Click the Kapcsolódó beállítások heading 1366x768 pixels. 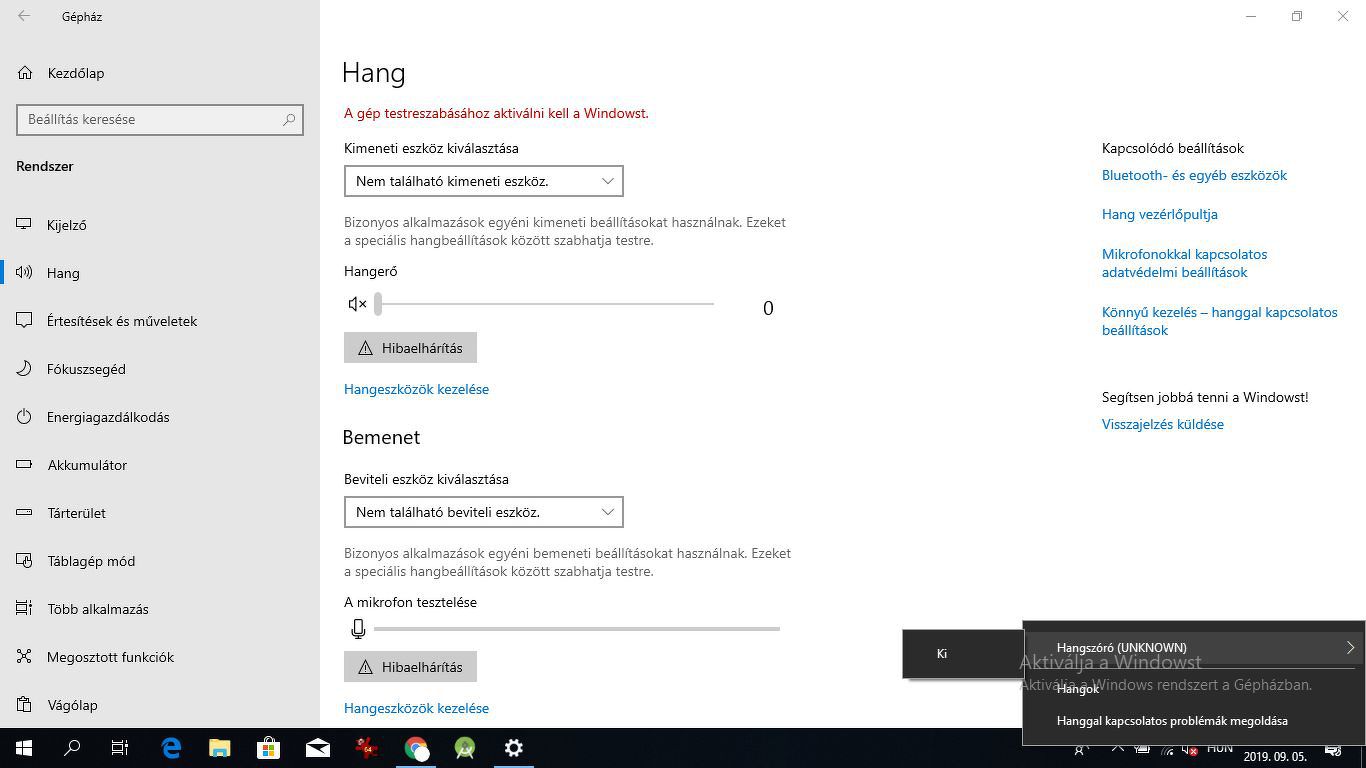[x=1173, y=148]
